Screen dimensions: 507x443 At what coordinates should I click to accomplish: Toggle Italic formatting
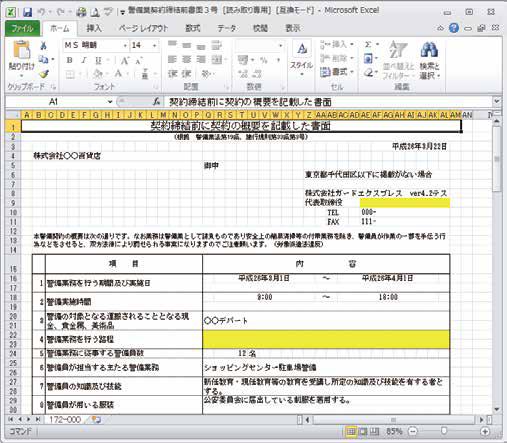pos(84,60)
